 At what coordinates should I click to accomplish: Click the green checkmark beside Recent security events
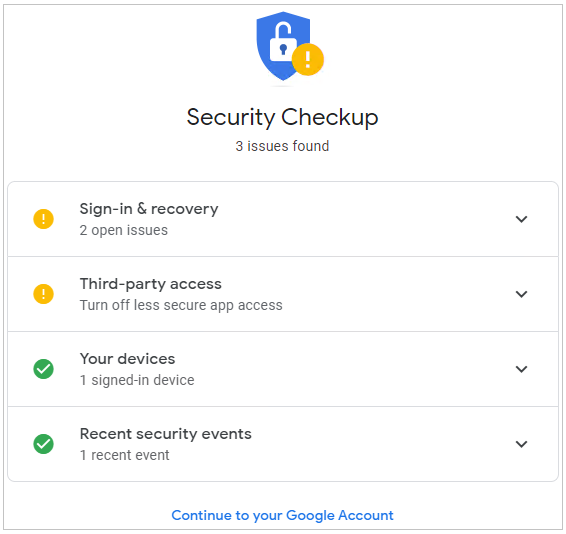(43, 444)
